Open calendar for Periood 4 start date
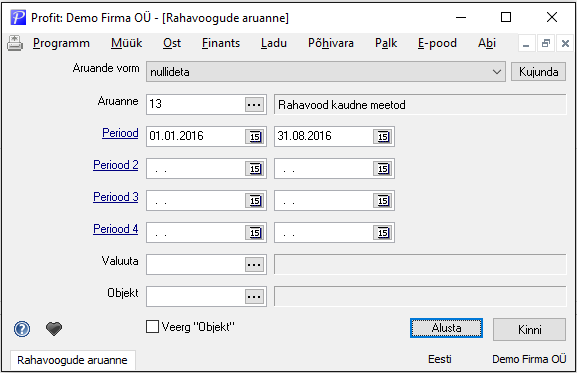 pos(255,233)
